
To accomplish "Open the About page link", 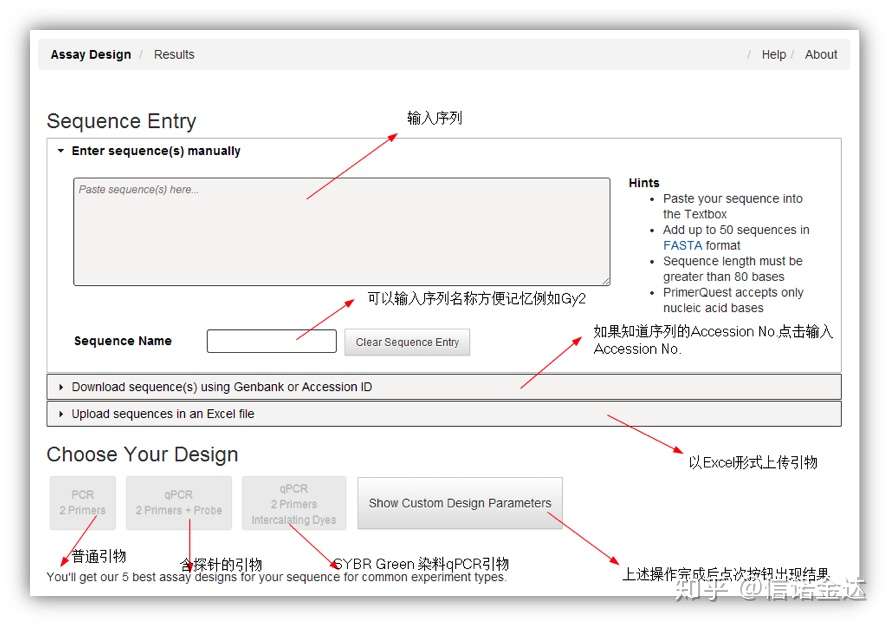I will 821,54.
